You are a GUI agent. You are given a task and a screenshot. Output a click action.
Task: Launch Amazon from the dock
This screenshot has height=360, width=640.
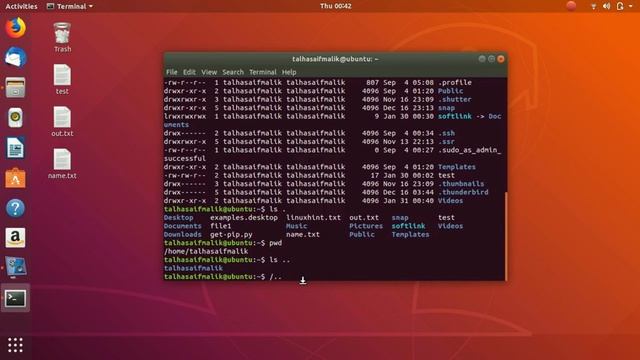point(16,238)
